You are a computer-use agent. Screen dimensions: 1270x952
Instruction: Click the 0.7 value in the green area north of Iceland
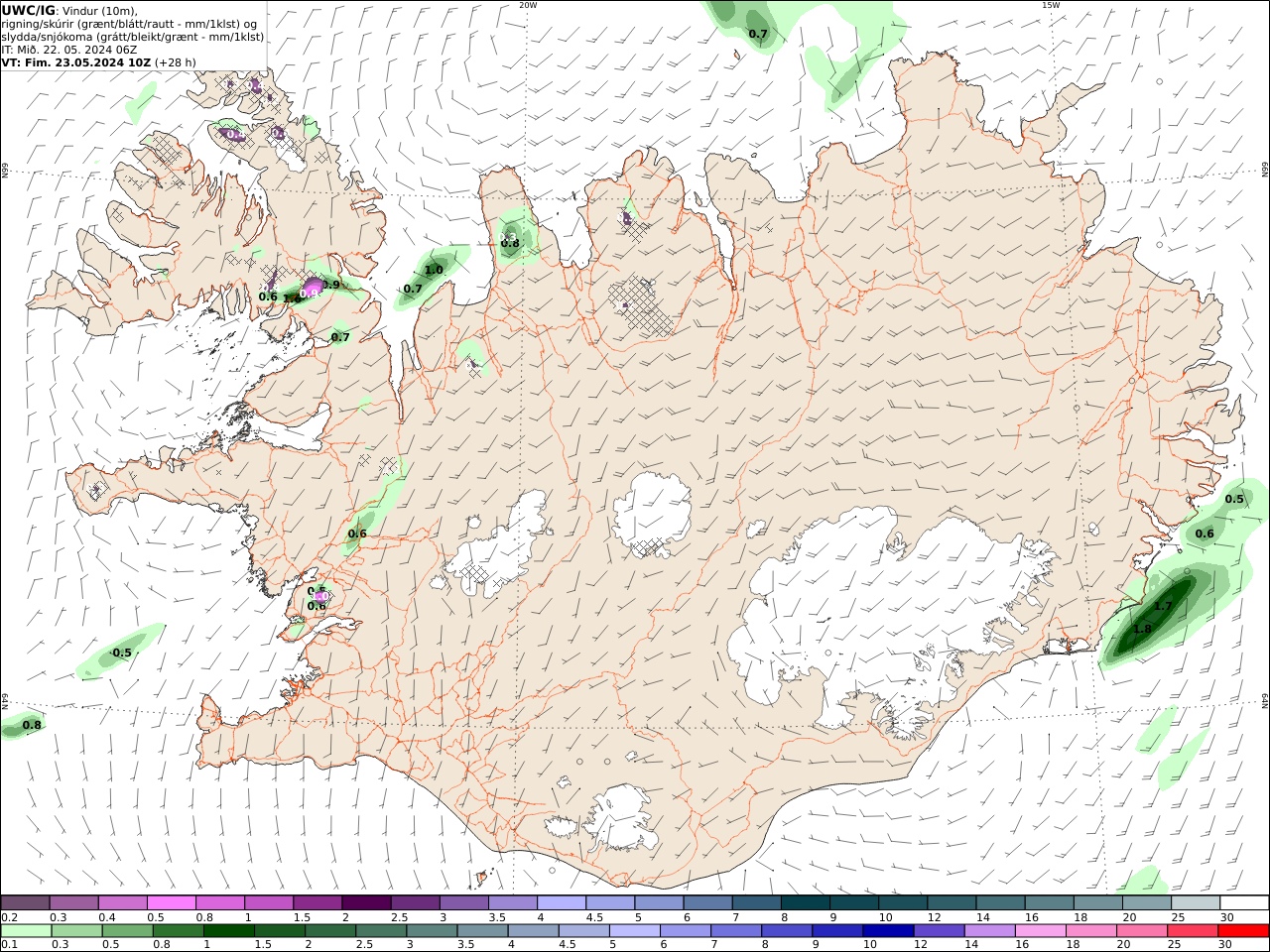pyautogui.click(x=758, y=34)
